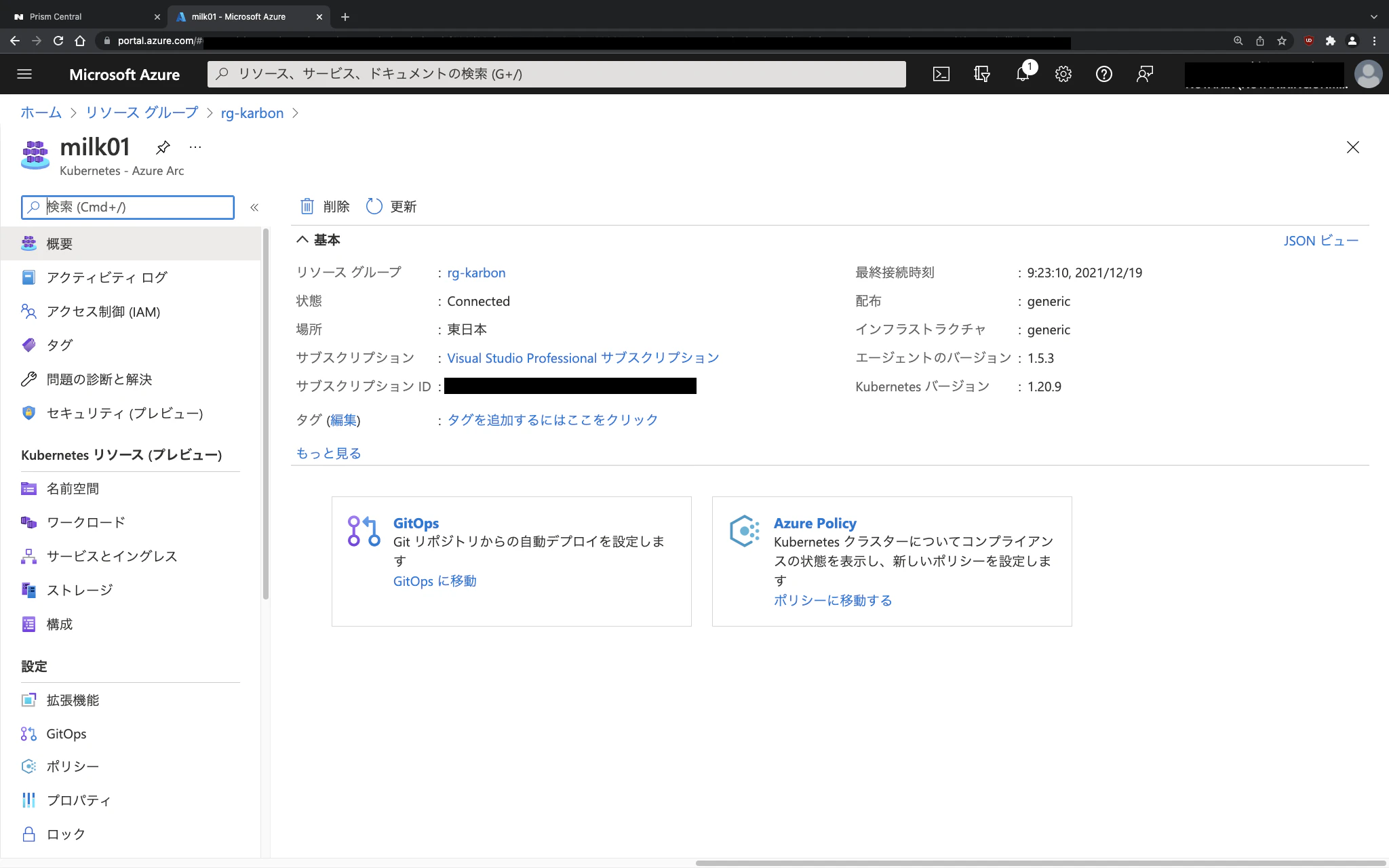Select アクセス制御 (IAM) in the sidebar
Screen dimensions: 1389x868
(x=102, y=311)
